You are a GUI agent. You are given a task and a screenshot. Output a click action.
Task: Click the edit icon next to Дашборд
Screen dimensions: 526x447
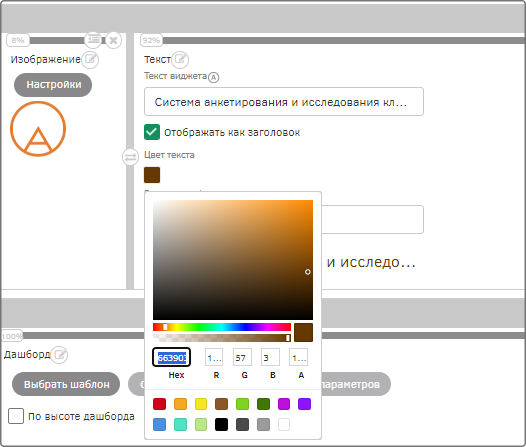click(x=60, y=354)
